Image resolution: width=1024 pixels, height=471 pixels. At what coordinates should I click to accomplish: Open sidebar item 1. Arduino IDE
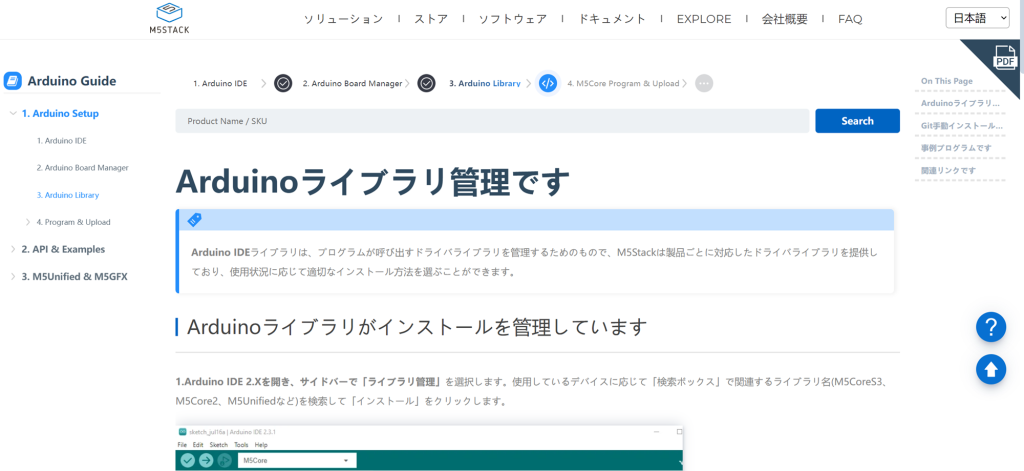pos(61,140)
